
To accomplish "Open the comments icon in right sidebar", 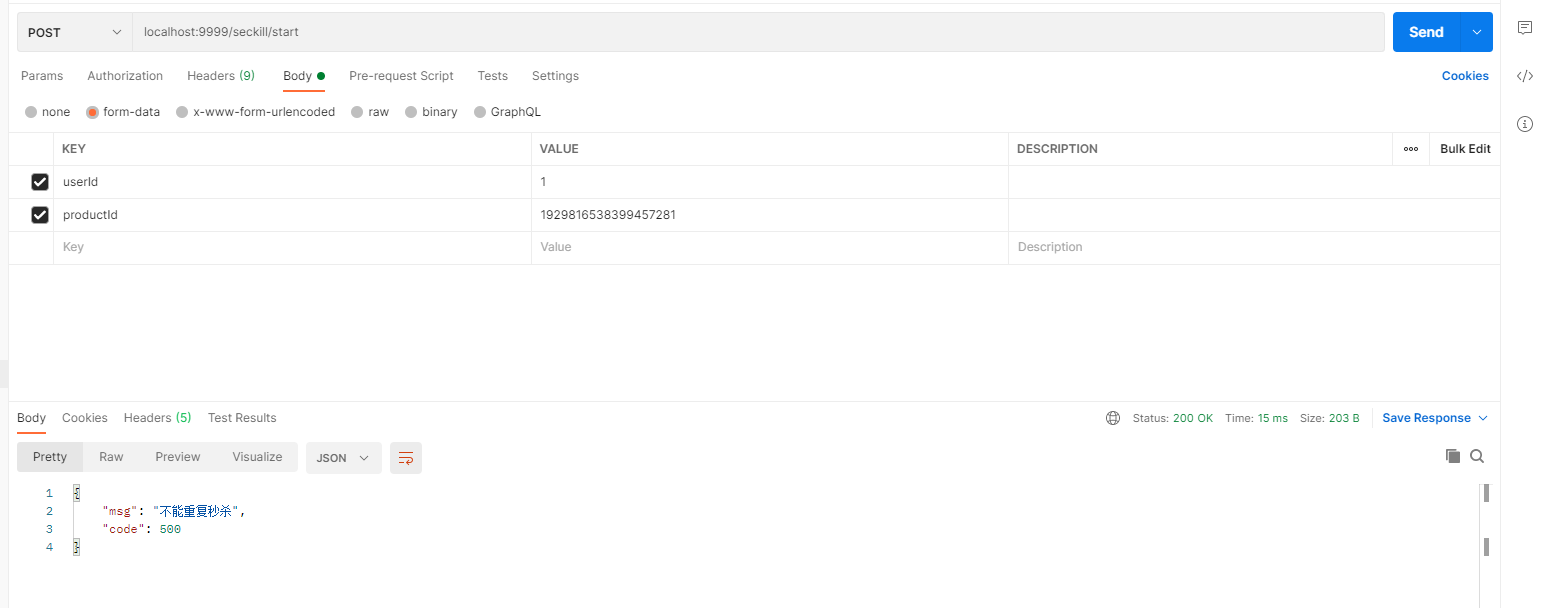I will tap(1525, 28).
